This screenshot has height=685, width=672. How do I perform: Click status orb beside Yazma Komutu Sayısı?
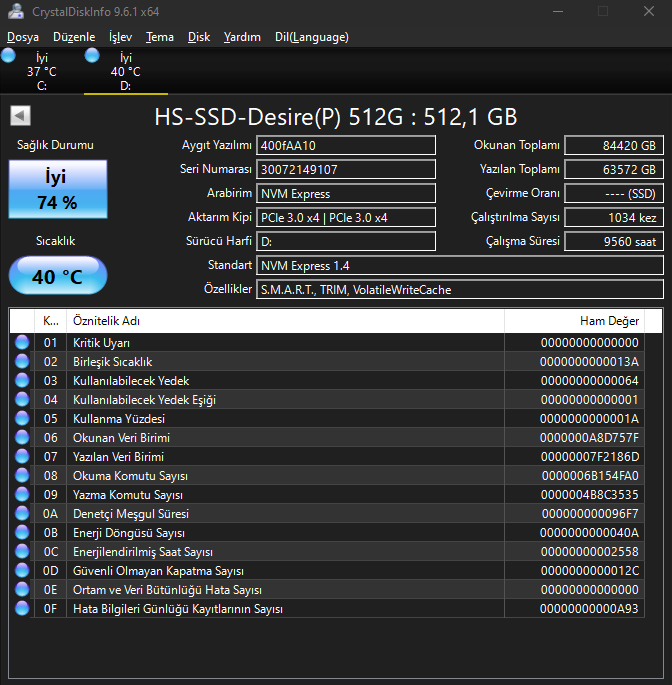click(x=23, y=495)
